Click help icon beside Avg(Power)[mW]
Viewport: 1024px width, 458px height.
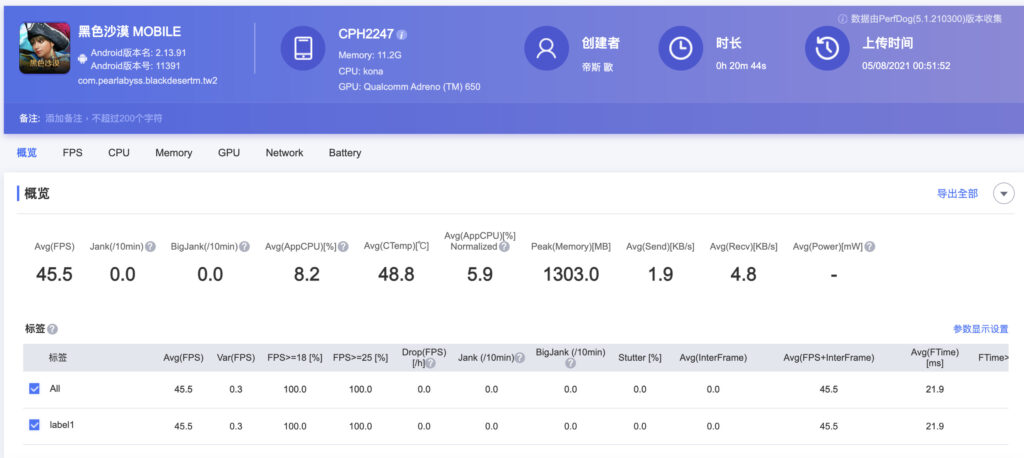click(x=870, y=247)
